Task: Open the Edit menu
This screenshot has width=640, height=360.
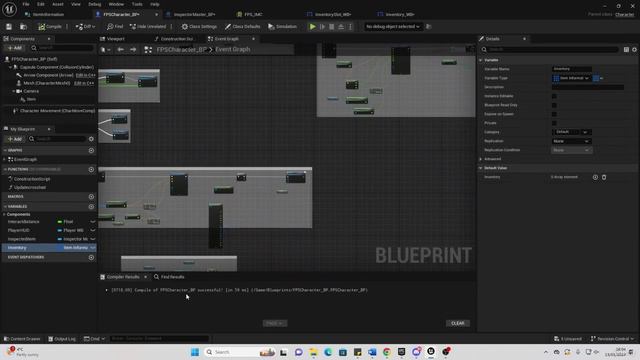Action: (x=41, y=4)
